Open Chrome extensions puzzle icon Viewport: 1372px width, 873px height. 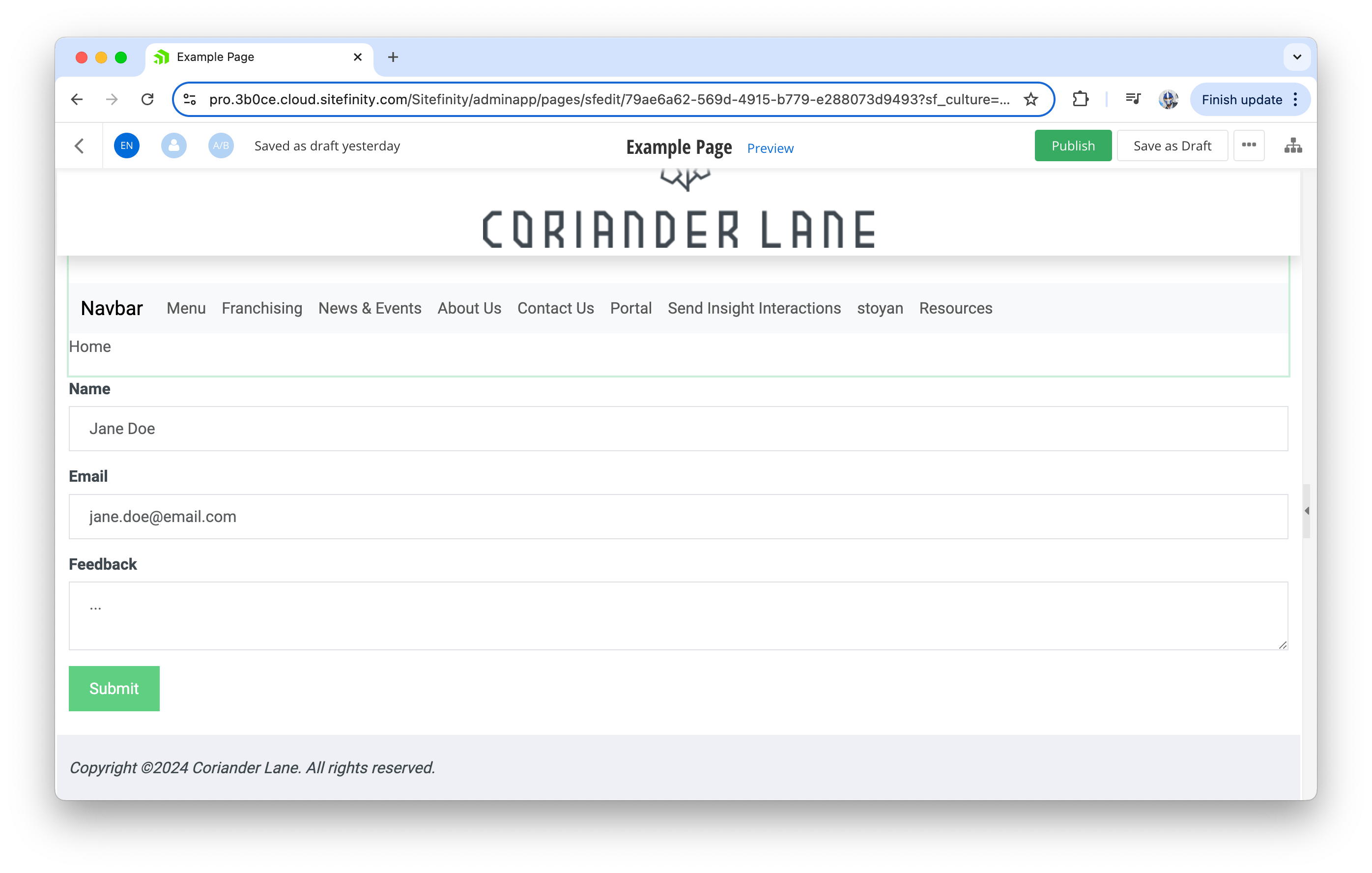click(x=1080, y=100)
